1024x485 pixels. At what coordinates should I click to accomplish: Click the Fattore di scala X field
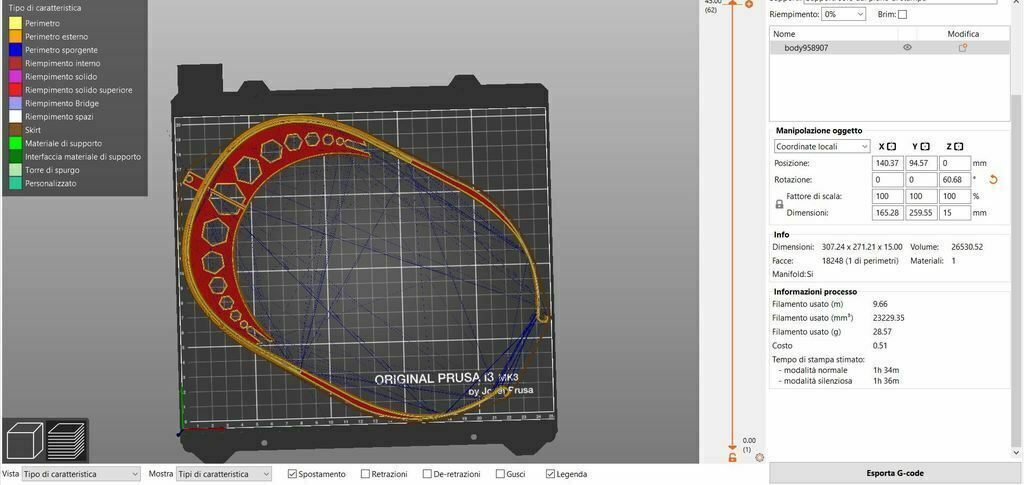(888, 196)
